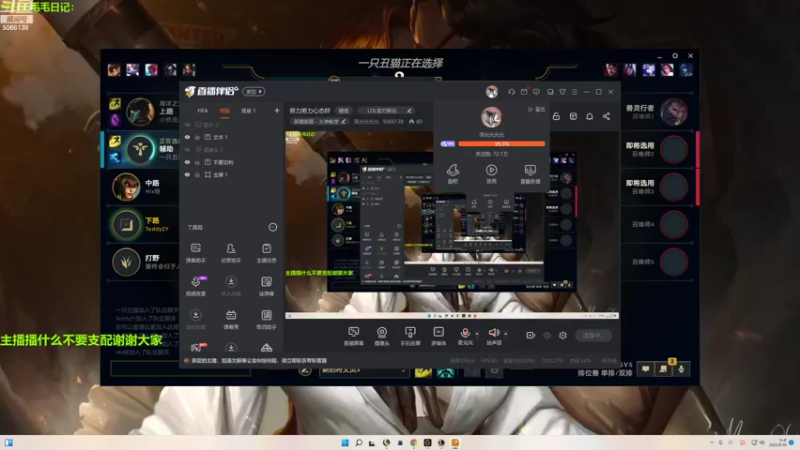The image size is (800, 450).
Task: Select the 打野 jungle player row
Action: click(x=143, y=262)
